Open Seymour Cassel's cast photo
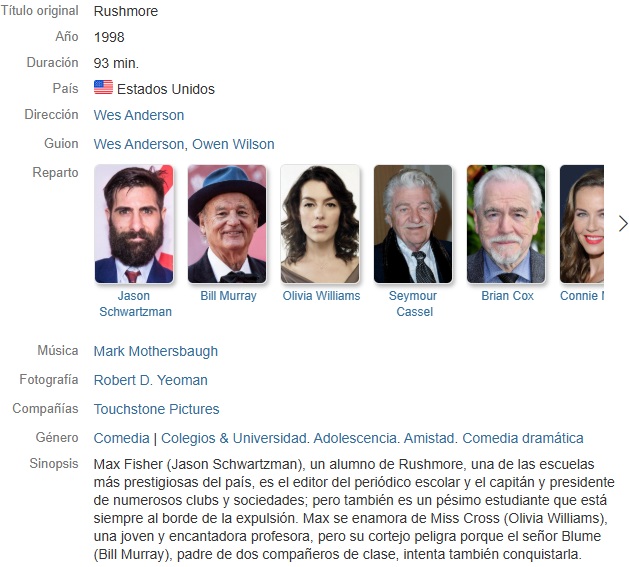Image resolution: width=629 pixels, height=567 pixels. click(413, 224)
